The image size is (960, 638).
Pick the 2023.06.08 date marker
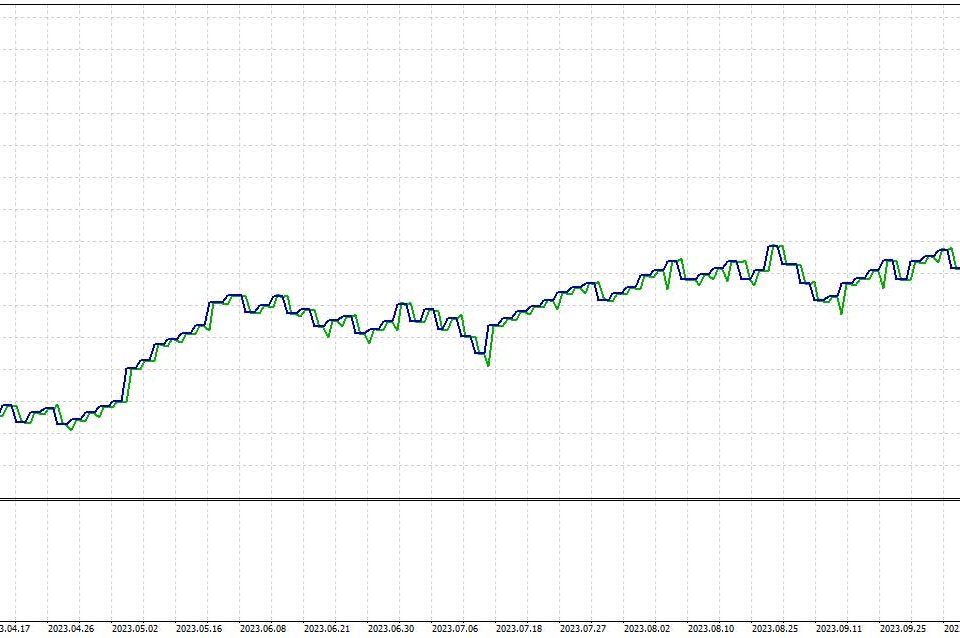point(263,629)
